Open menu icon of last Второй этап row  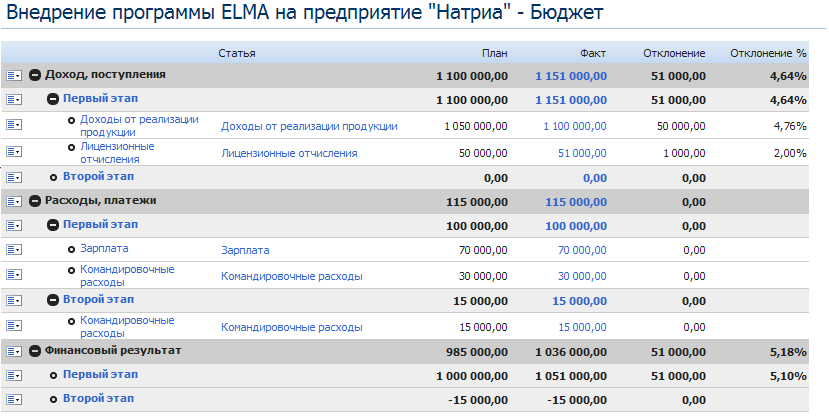pyautogui.click(x=14, y=400)
